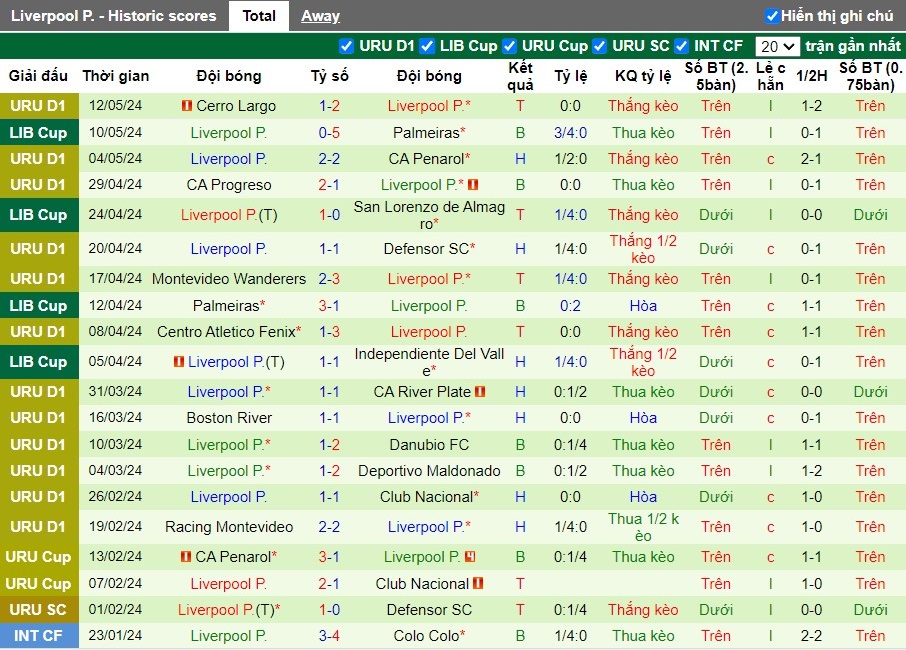The width and height of the screenshot is (906, 650).
Task: Click Thua 1/2 kèo result for Racing Montevideo
Action: [x=643, y=527]
